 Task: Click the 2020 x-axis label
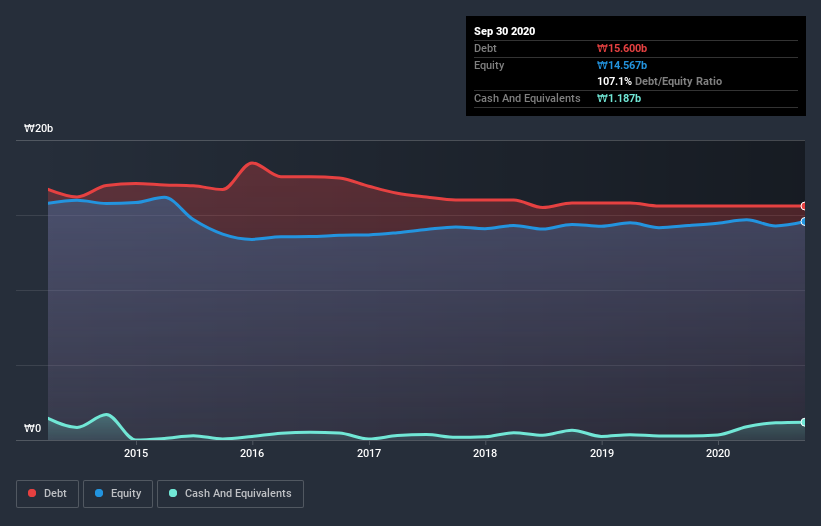pos(718,453)
